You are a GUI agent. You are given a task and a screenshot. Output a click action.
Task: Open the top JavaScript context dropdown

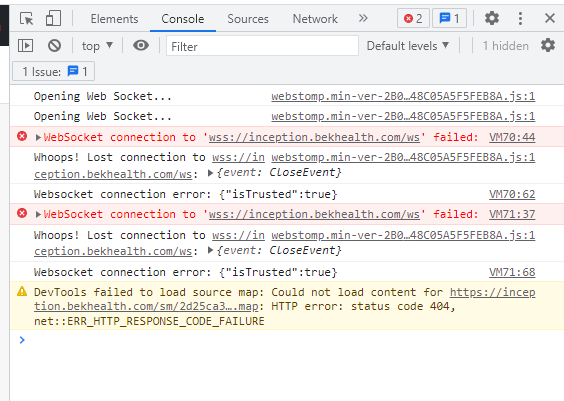point(97,46)
